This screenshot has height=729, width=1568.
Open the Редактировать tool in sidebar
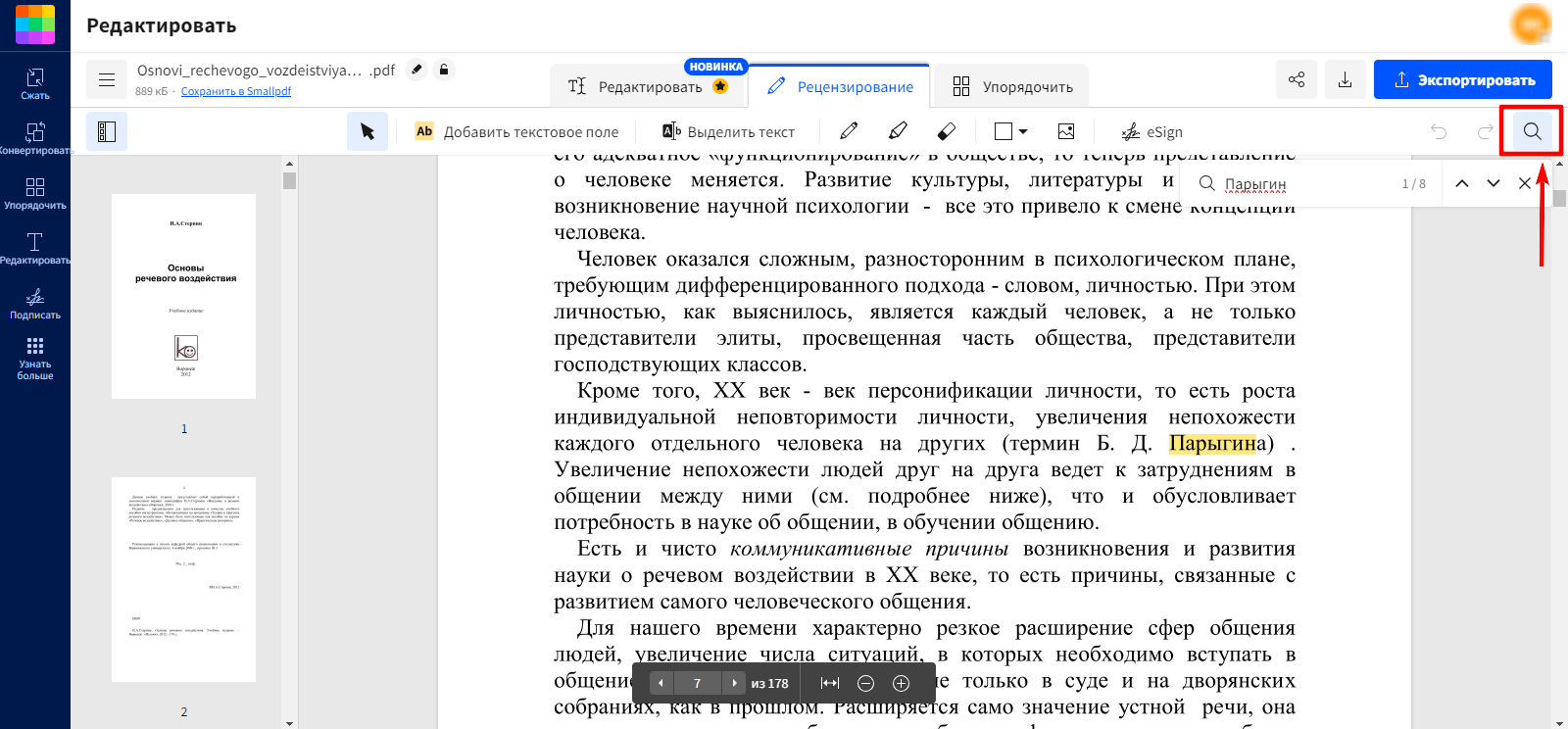(35, 249)
